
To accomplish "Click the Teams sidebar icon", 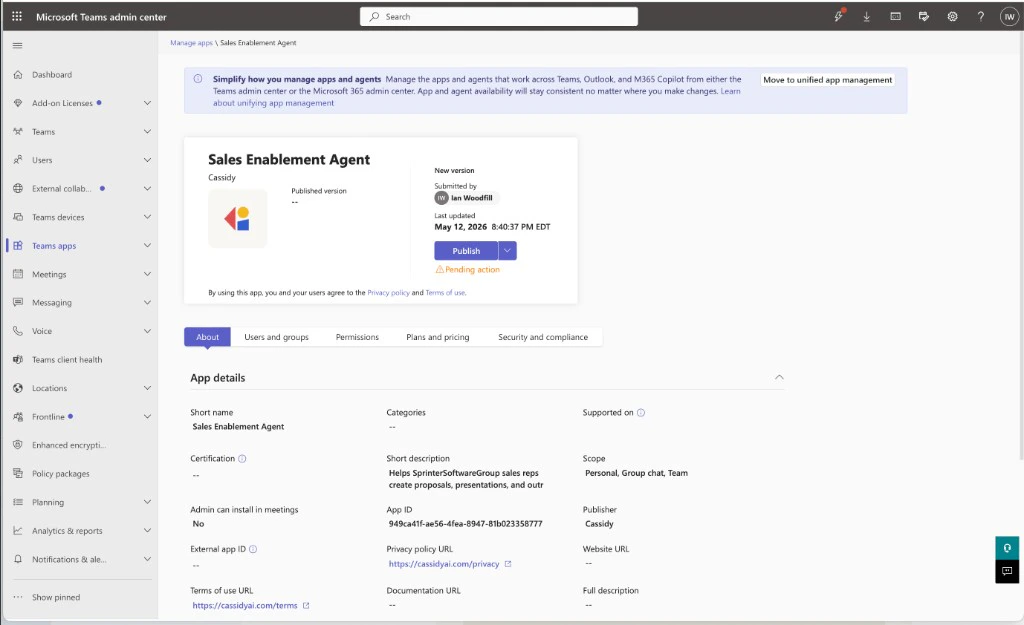I will pos(18,131).
